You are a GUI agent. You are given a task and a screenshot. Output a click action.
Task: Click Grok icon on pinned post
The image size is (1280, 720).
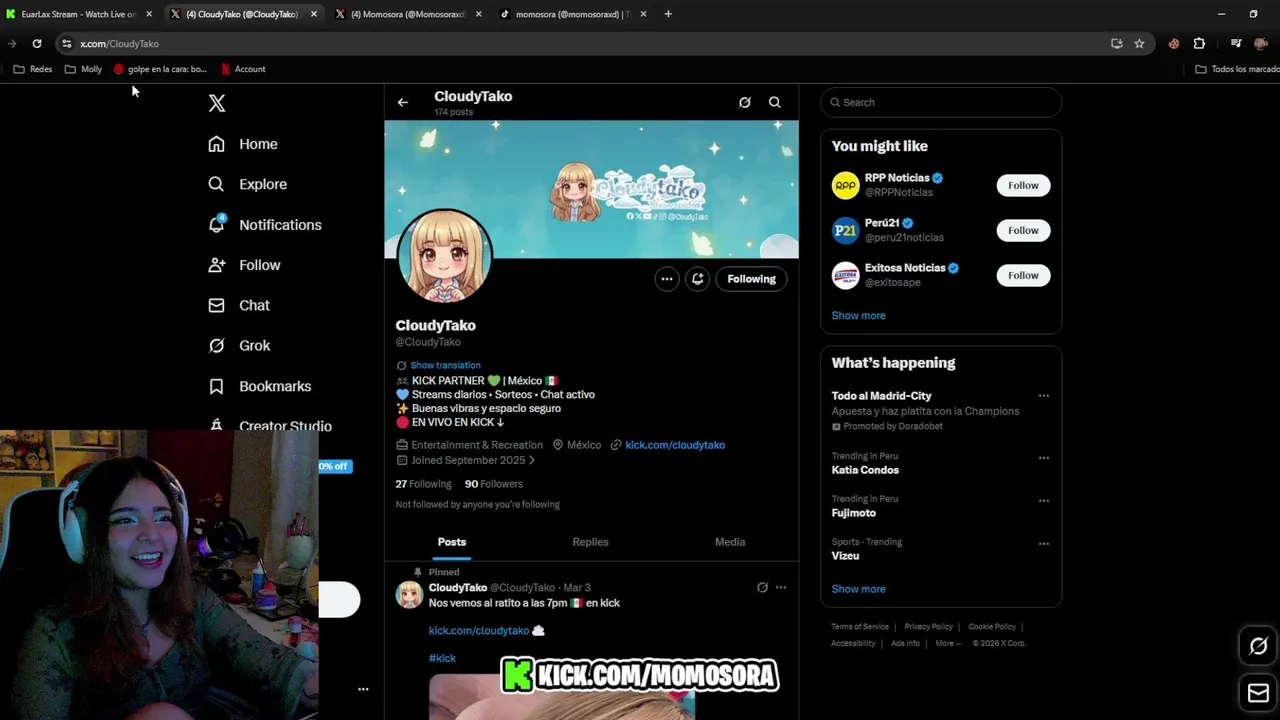point(762,588)
